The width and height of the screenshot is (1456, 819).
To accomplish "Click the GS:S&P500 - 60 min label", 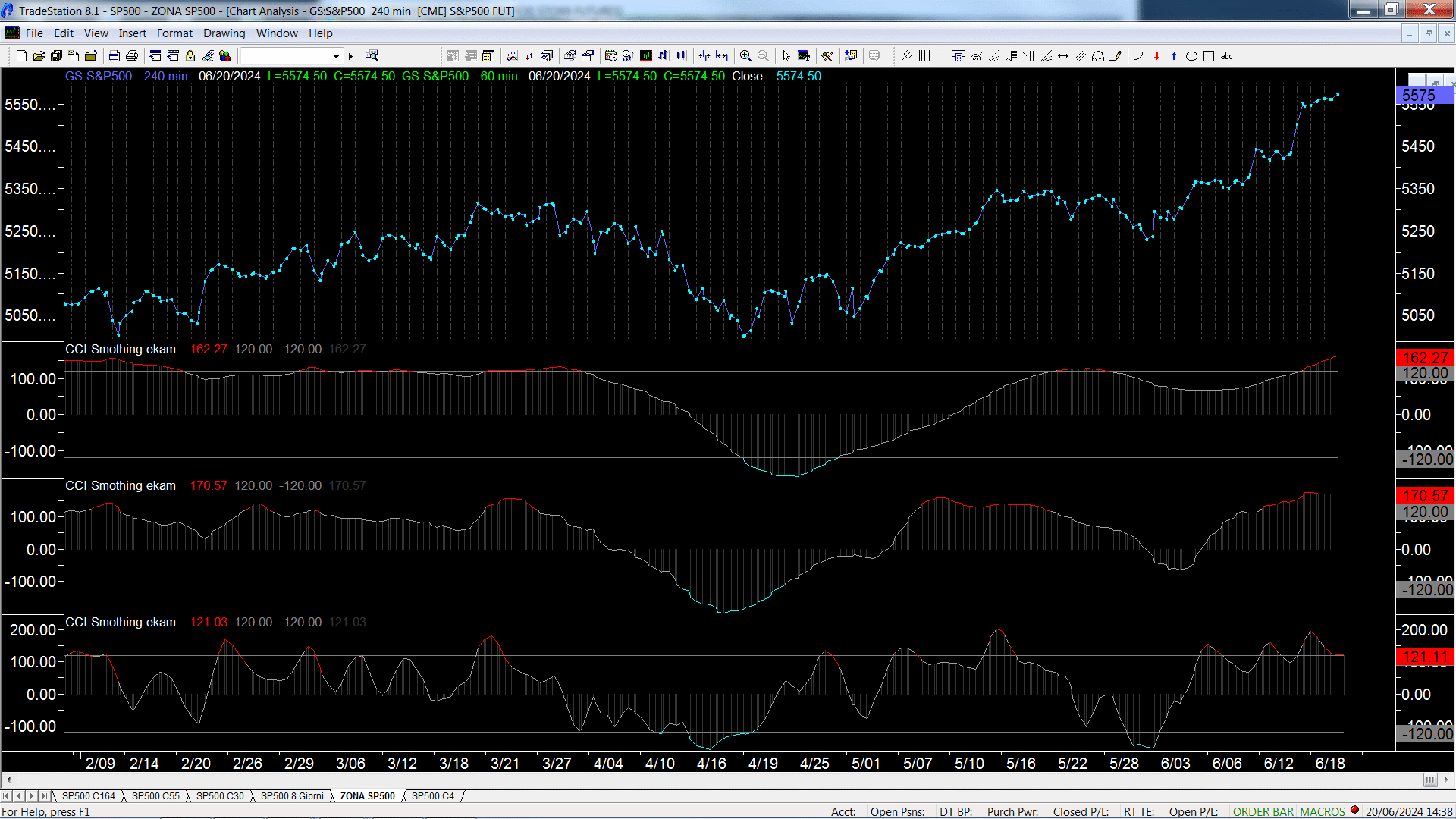I will click(x=460, y=77).
